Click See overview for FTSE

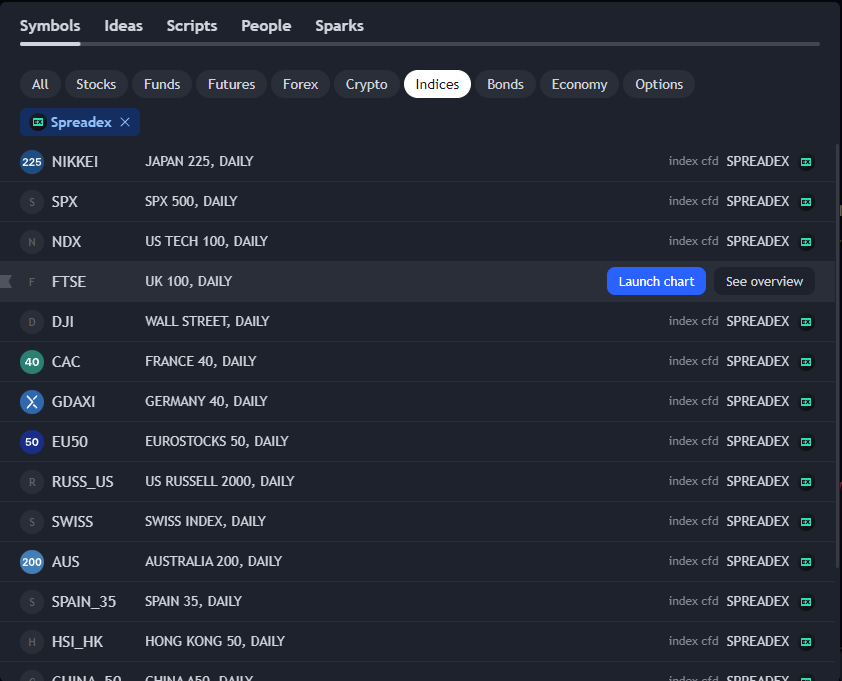[x=764, y=282]
